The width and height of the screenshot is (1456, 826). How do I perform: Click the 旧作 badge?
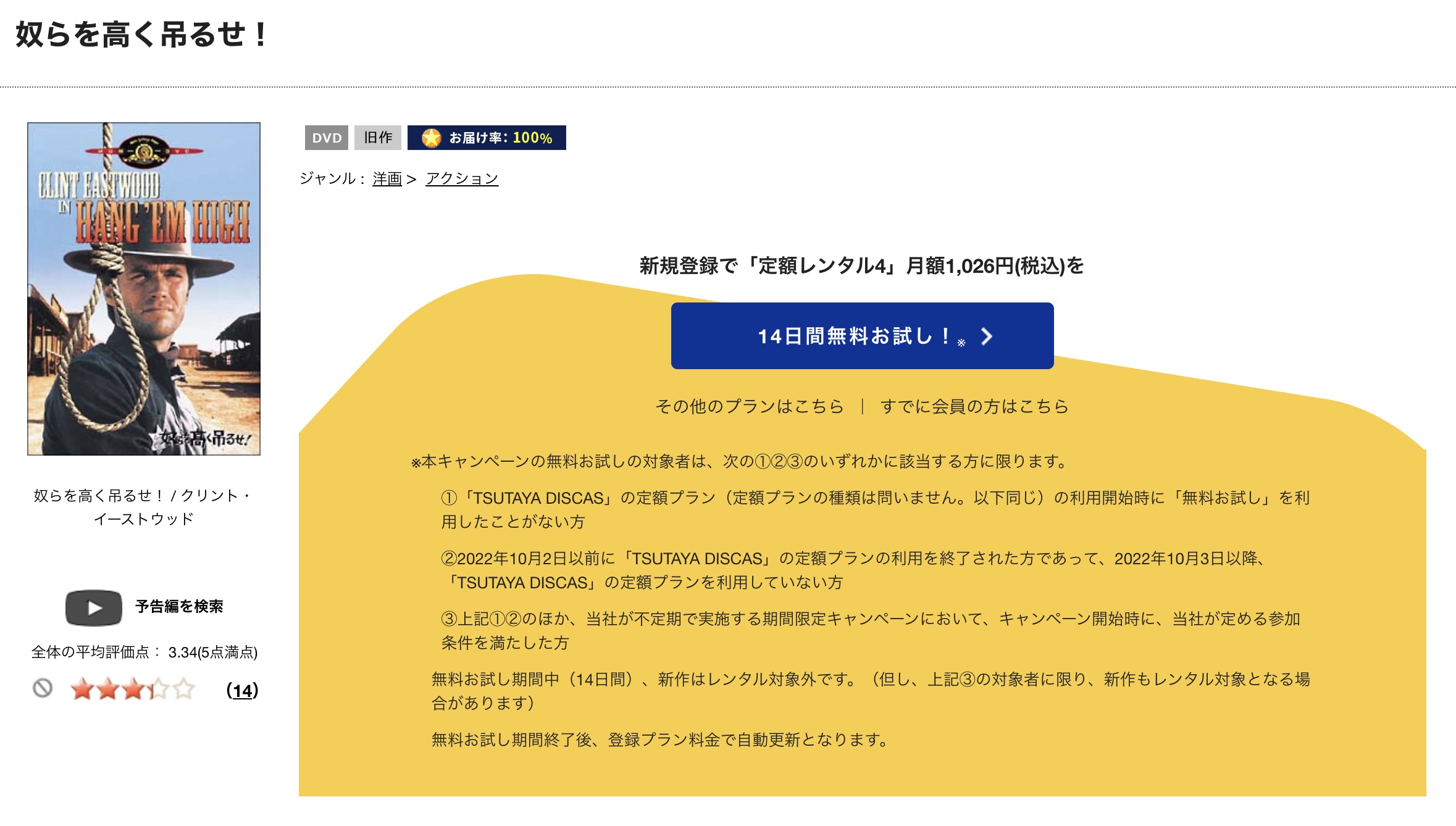378,138
